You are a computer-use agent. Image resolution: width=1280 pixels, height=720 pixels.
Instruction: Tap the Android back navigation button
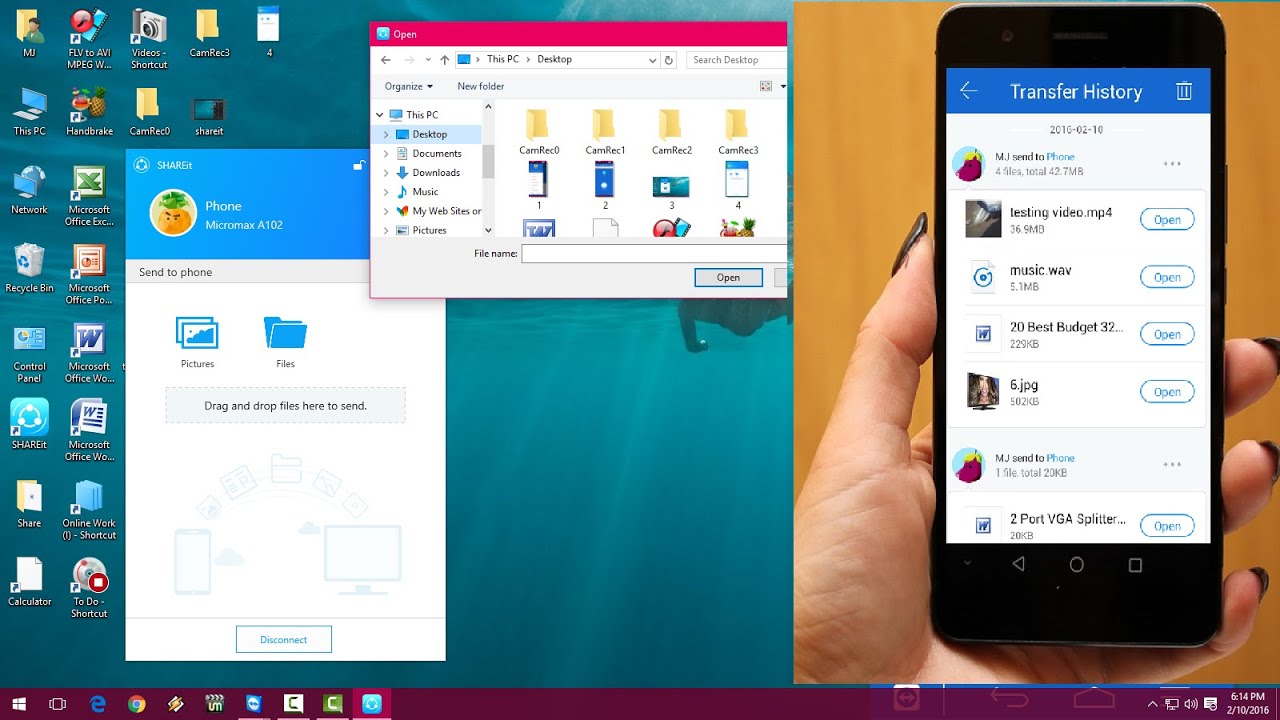[1018, 564]
